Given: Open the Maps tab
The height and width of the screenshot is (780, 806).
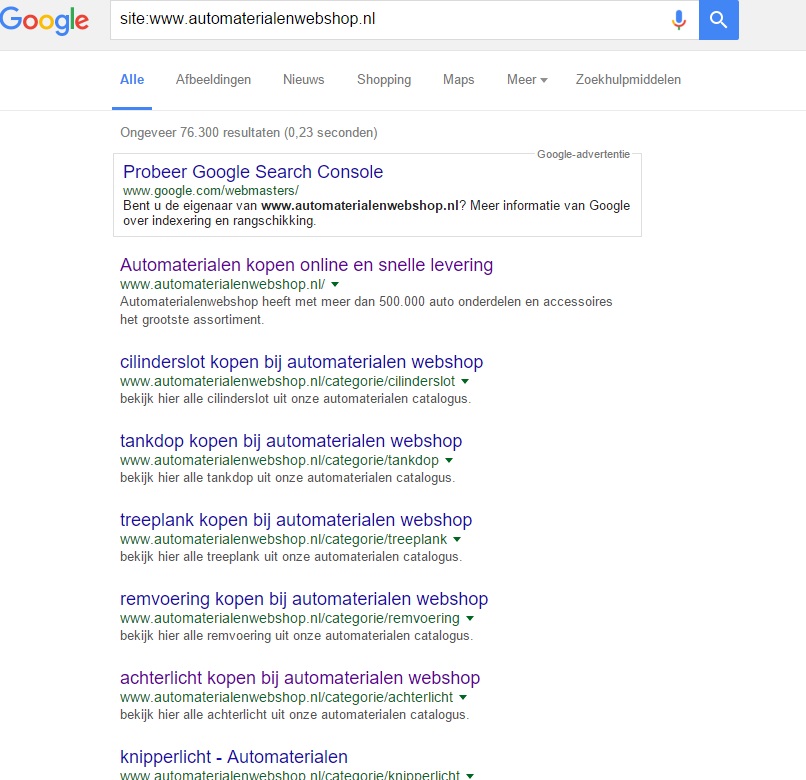Looking at the screenshot, I should tap(459, 80).
